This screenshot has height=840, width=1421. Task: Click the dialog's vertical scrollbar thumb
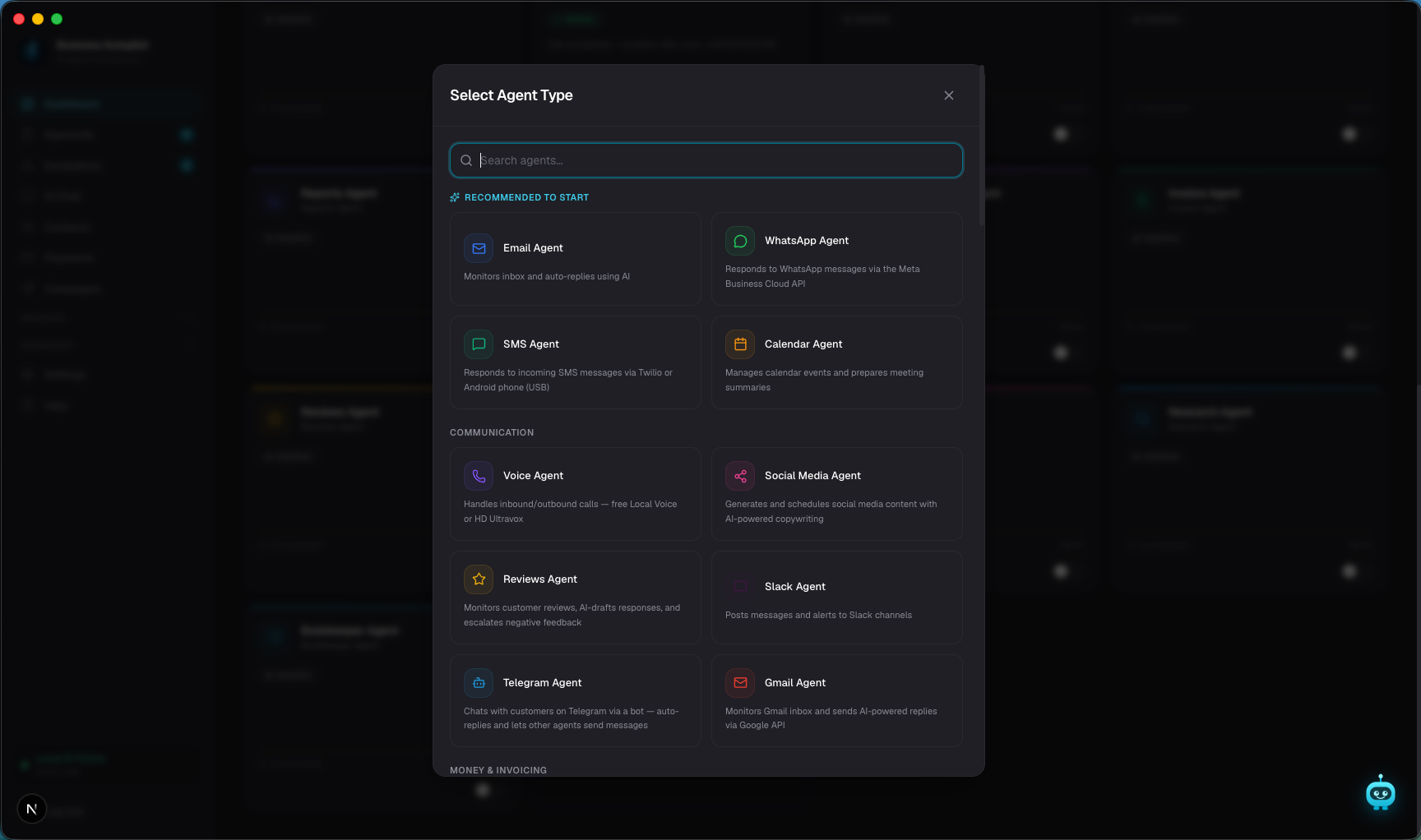(982, 146)
